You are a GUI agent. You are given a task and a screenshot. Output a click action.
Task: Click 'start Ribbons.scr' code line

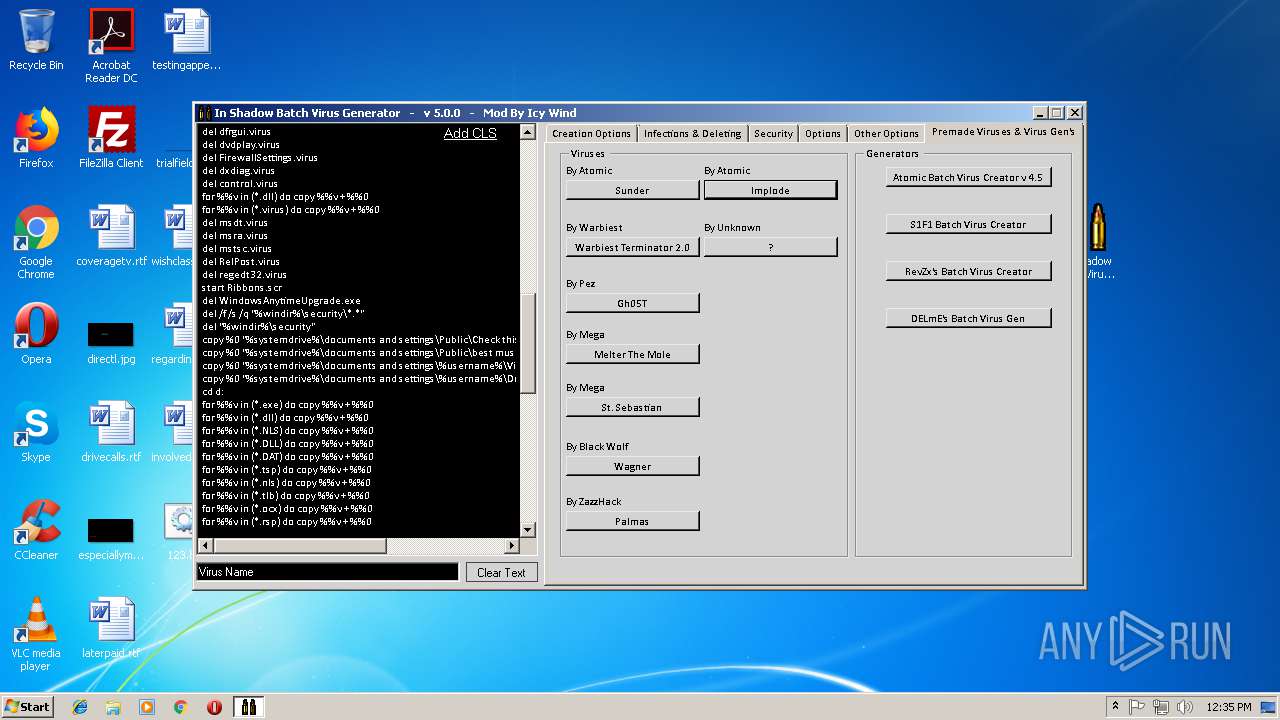click(x=241, y=287)
